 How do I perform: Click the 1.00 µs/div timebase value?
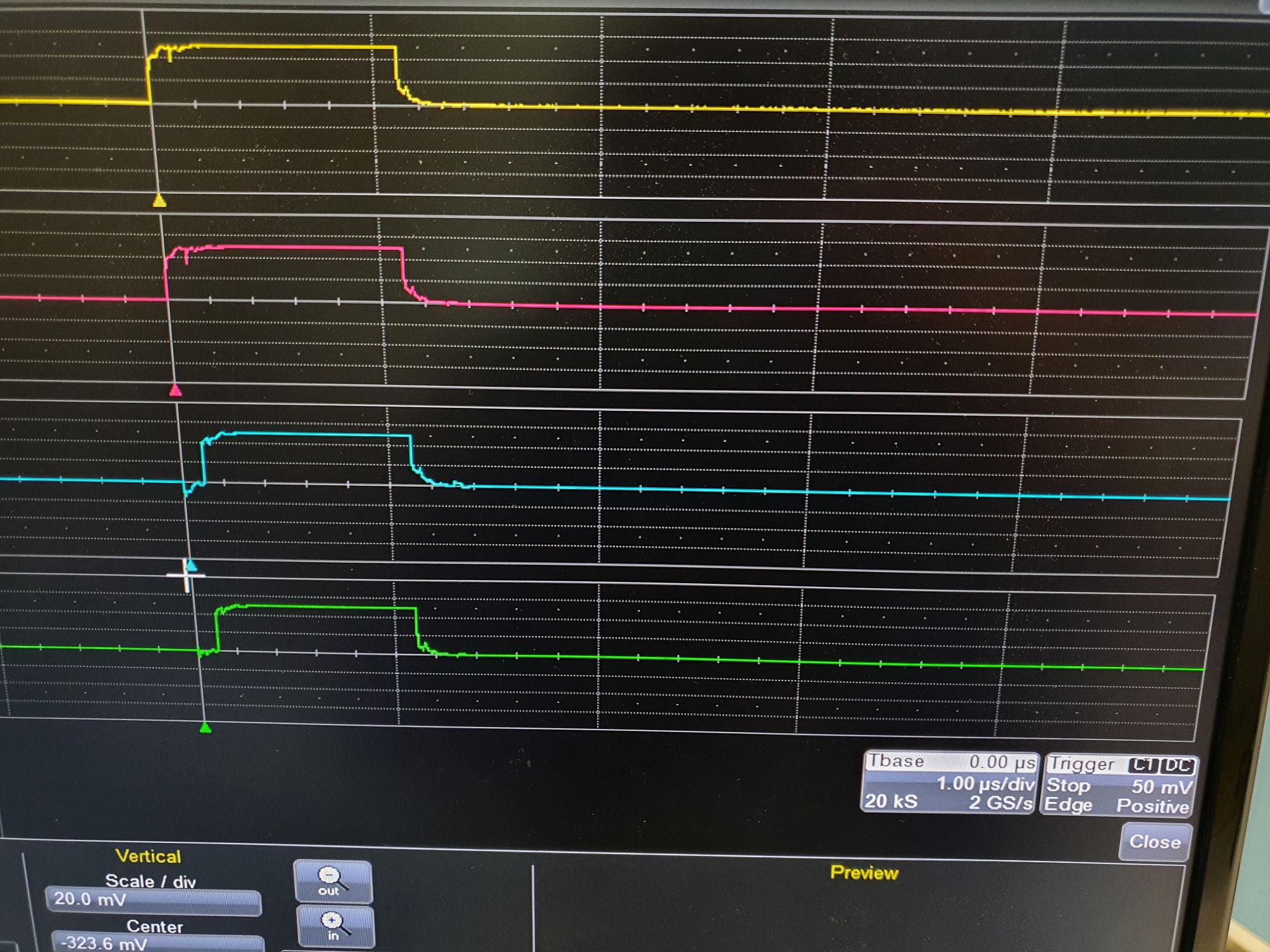pos(985,783)
